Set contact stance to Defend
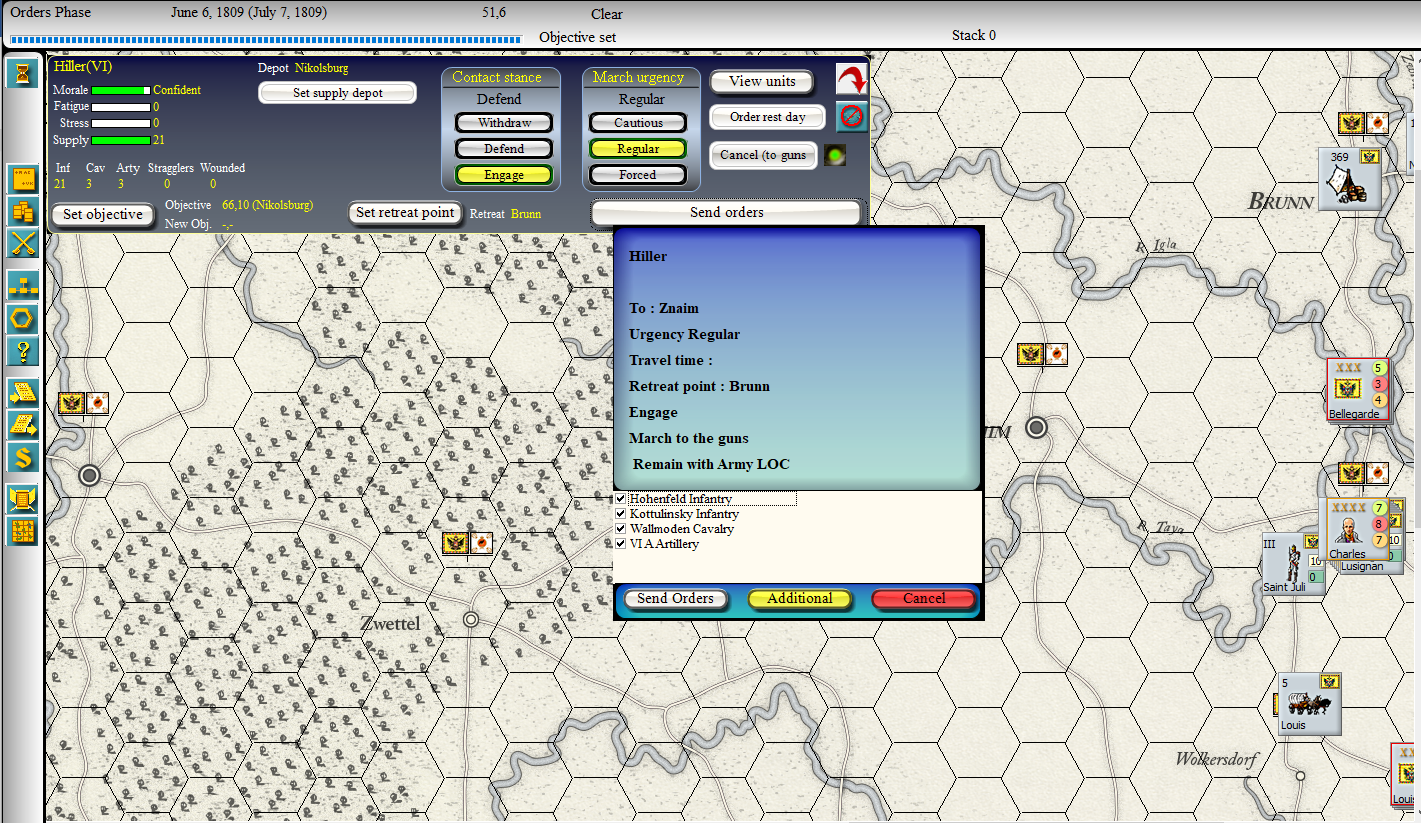The image size is (1421, 823). [504, 149]
